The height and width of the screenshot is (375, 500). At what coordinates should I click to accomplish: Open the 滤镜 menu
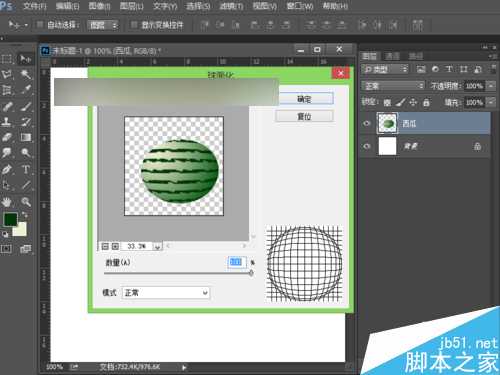(x=231, y=6)
